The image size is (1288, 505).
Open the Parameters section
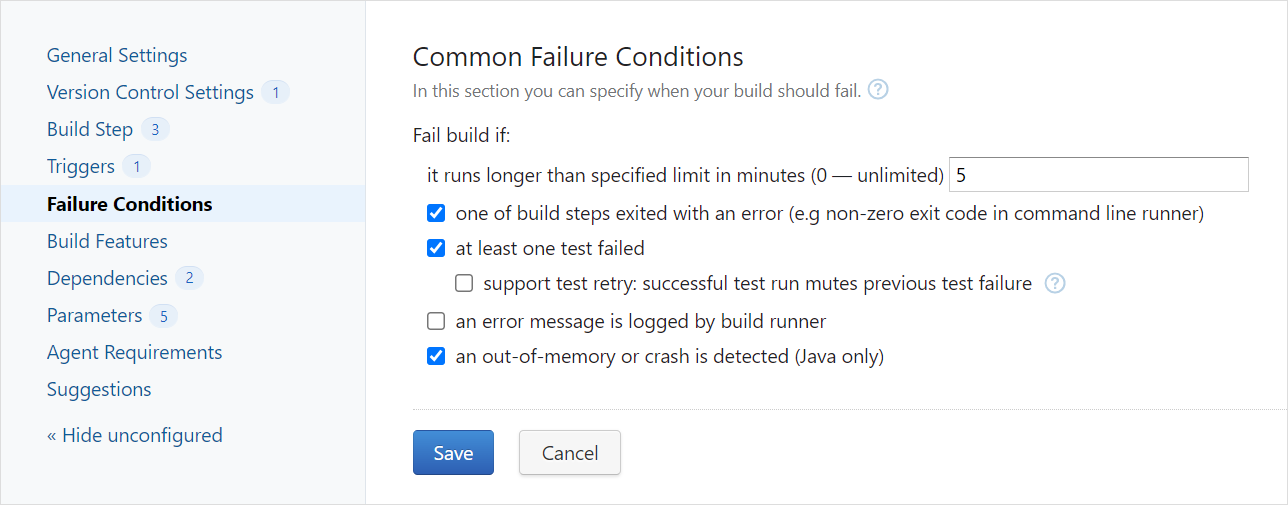95,315
